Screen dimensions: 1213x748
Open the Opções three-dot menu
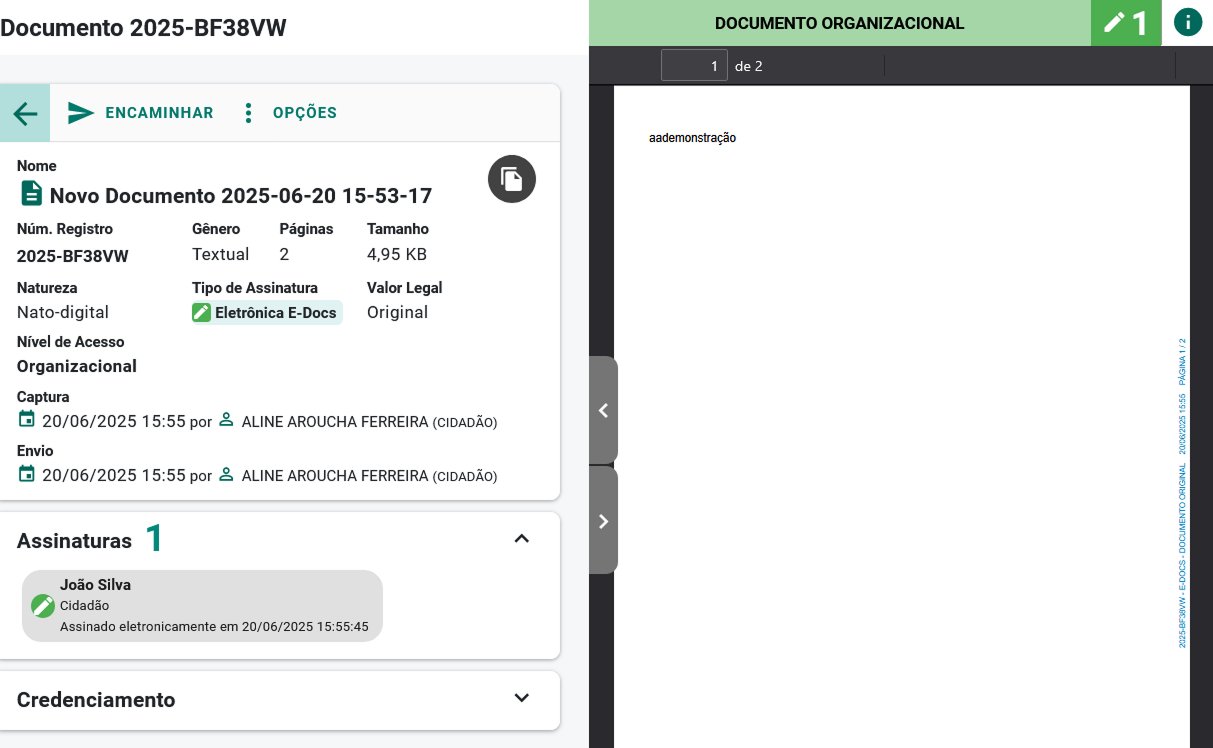point(289,113)
